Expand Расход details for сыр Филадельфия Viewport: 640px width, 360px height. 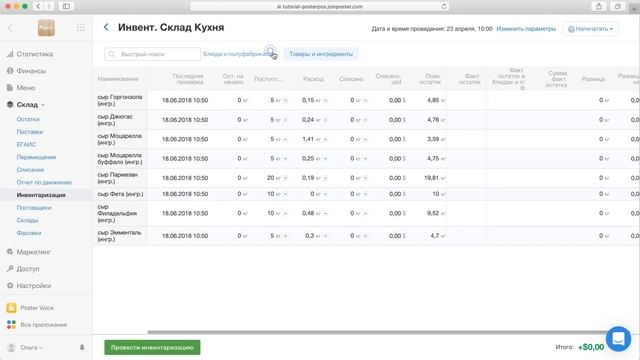pyautogui.click(x=325, y=213)
